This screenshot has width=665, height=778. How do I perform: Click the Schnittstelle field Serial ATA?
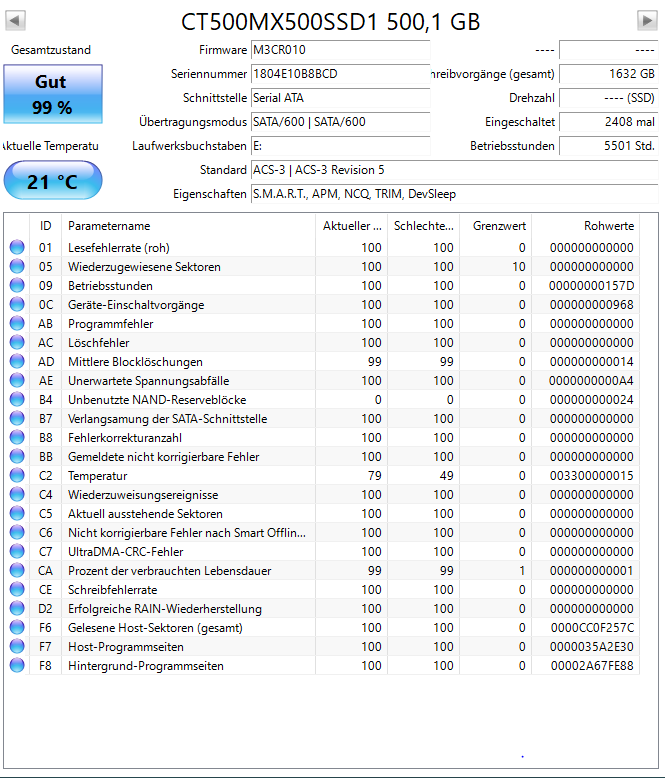click(340, 98)
